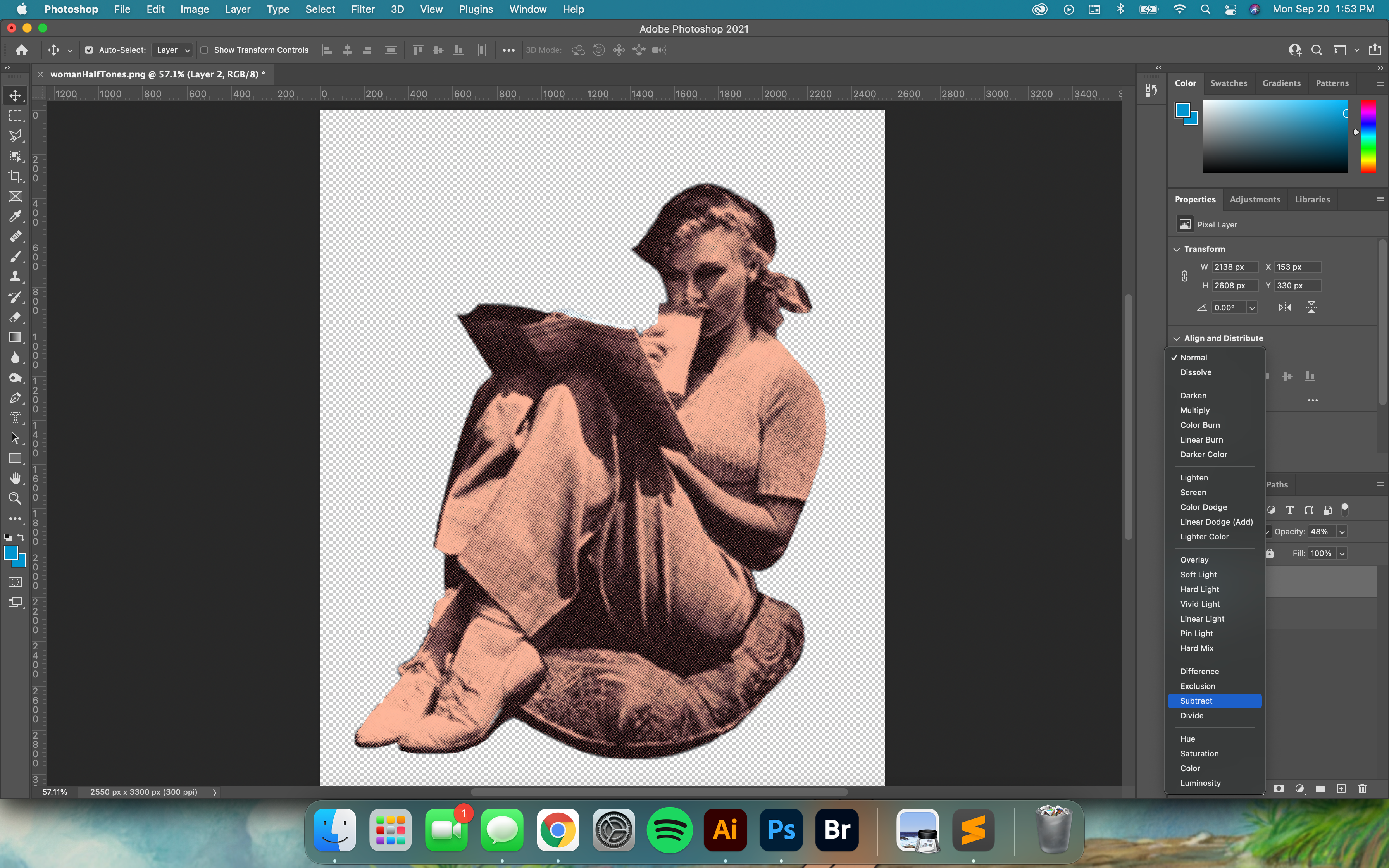Choose Subtract blend mode from list
This screenshot has height=868, width=1389.
[x=1196, y=701]
